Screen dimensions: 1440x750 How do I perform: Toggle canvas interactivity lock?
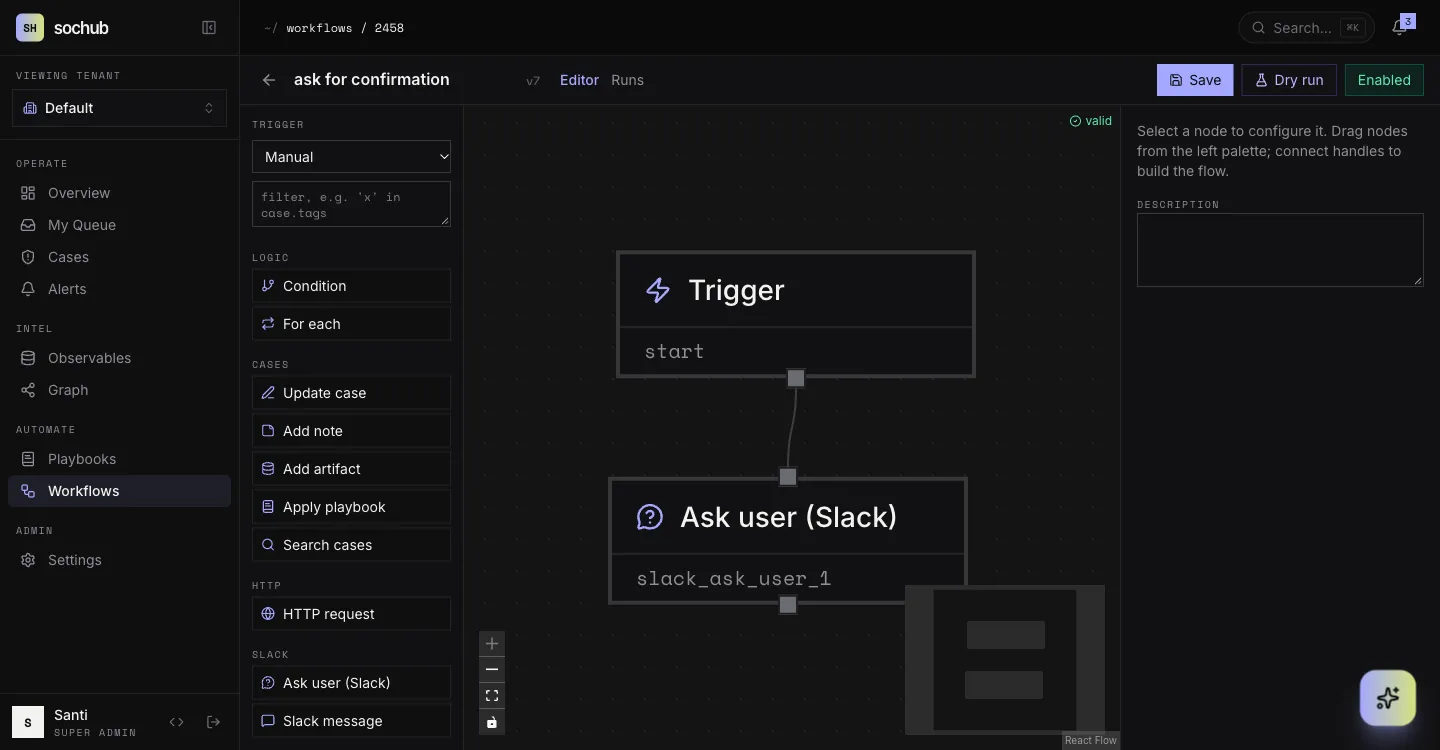[x=492, y=722]
